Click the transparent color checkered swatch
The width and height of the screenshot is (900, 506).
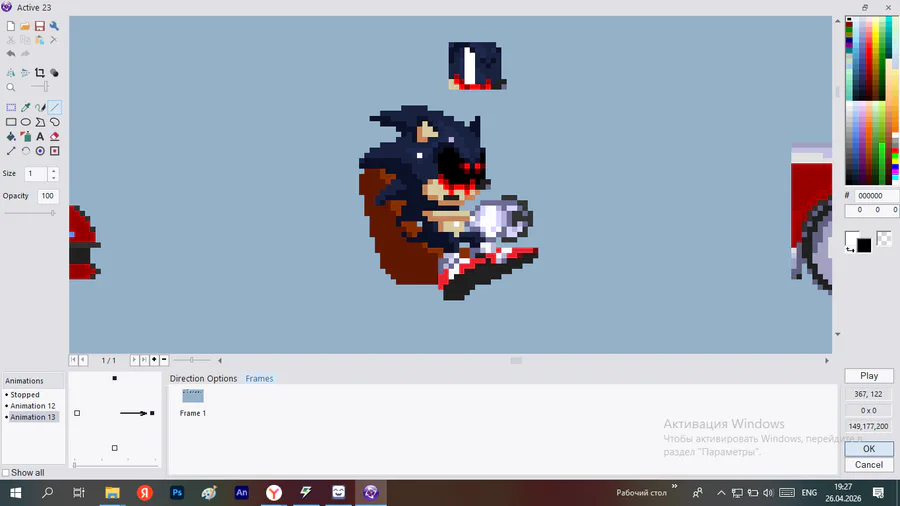[x=884, y=239]
